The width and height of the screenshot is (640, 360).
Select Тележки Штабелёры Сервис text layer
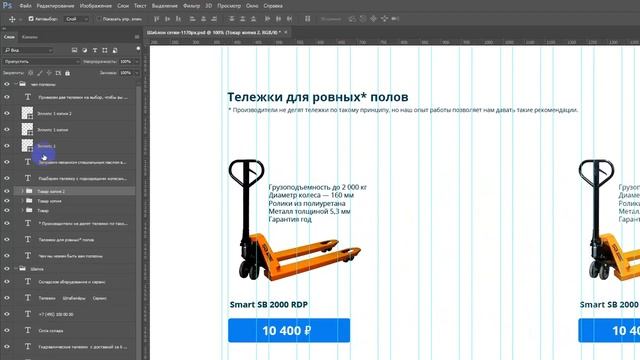73,298
